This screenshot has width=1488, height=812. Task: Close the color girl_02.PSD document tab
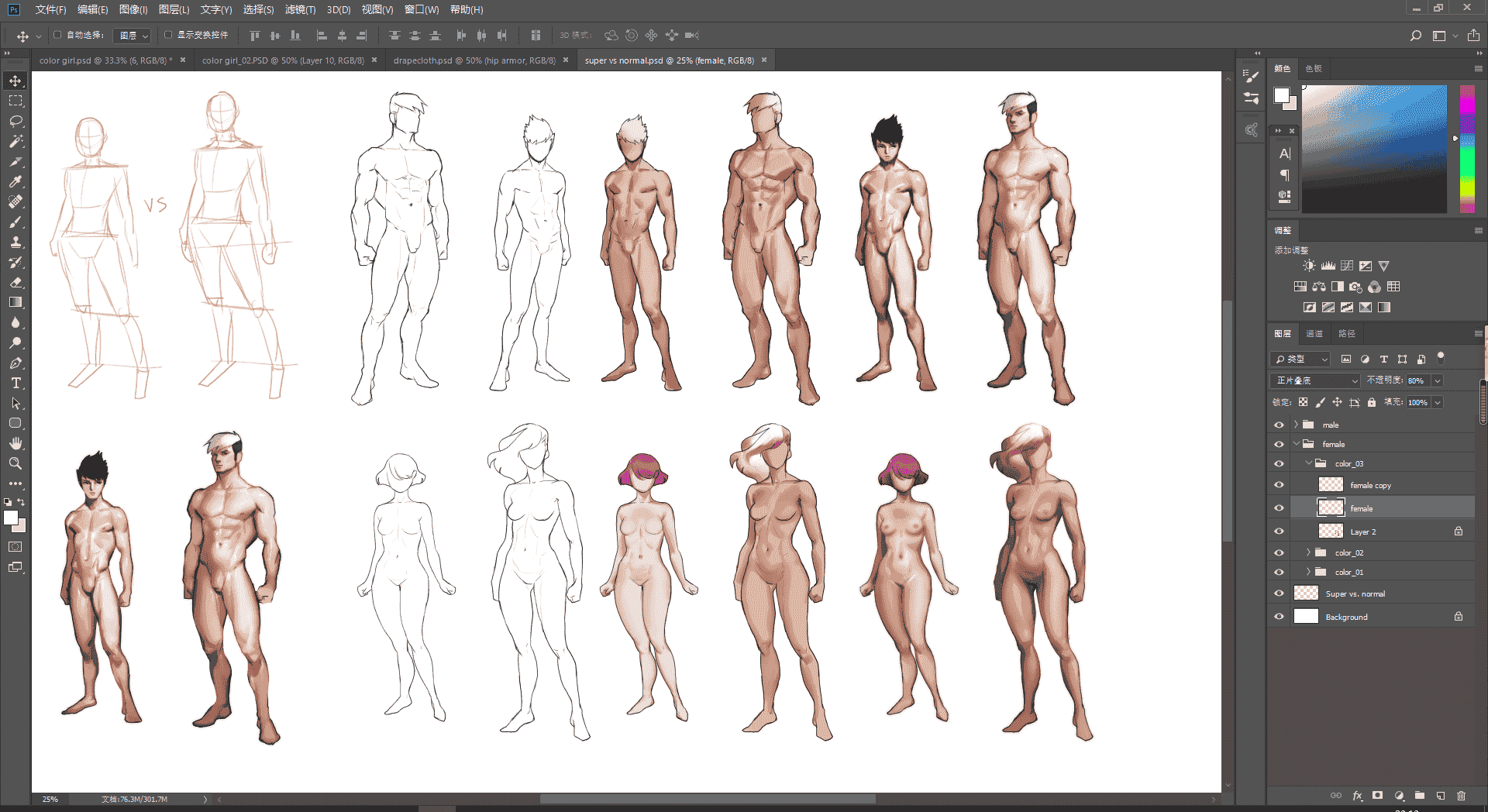click(x=374, y=60)
